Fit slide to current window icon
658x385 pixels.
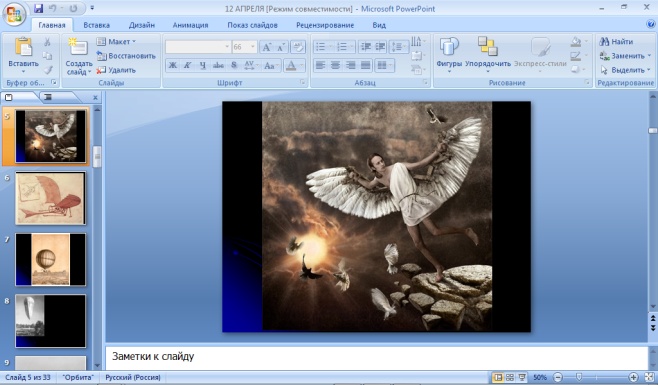pos(649,377)
